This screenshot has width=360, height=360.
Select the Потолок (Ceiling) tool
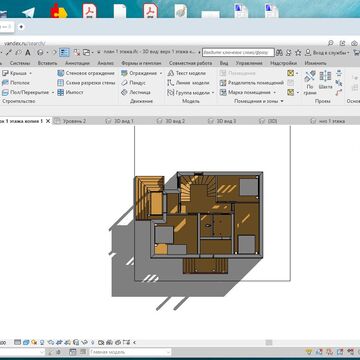coord(16,83)
